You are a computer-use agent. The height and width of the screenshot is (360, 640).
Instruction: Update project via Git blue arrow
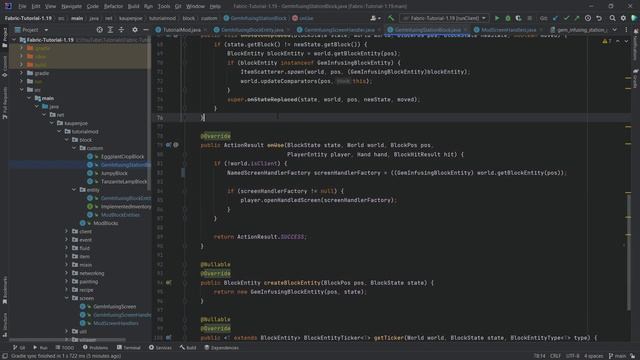(556, 18)
